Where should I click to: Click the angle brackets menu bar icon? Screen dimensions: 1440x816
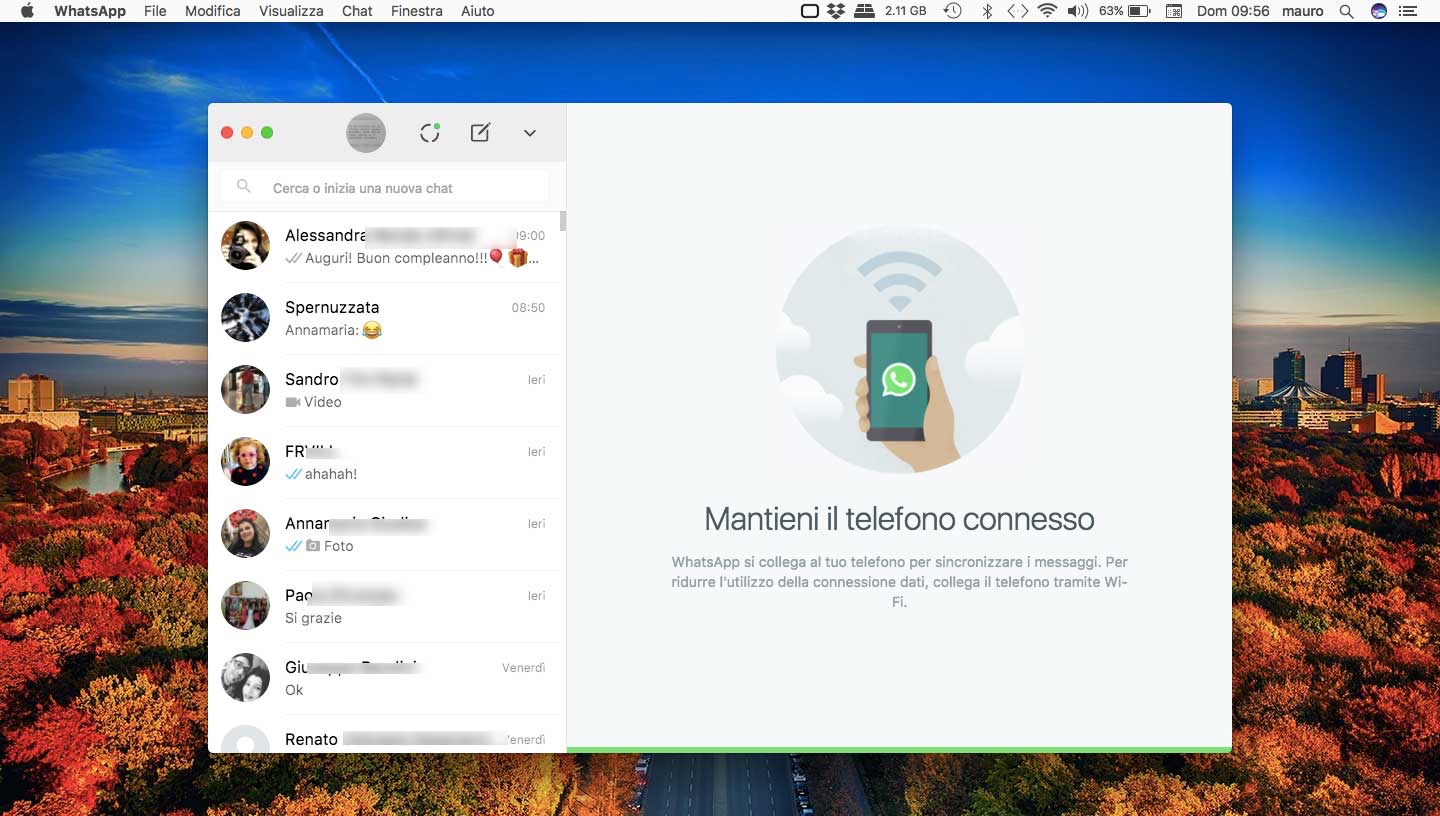[1017, 11]
